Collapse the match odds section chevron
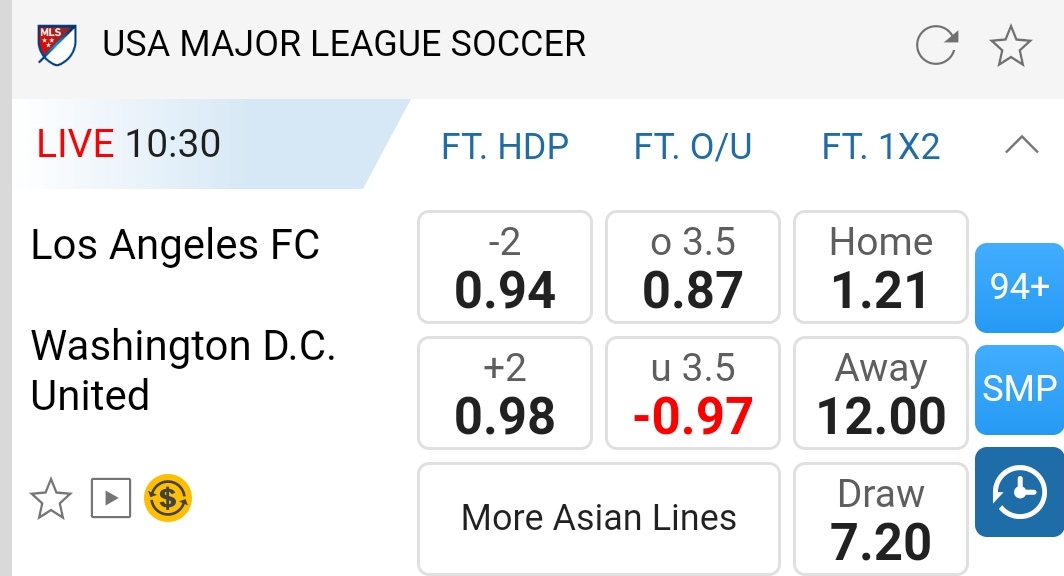This screenshot has height=576, width=1064. pyautogui.click(x=1020, y=146)
